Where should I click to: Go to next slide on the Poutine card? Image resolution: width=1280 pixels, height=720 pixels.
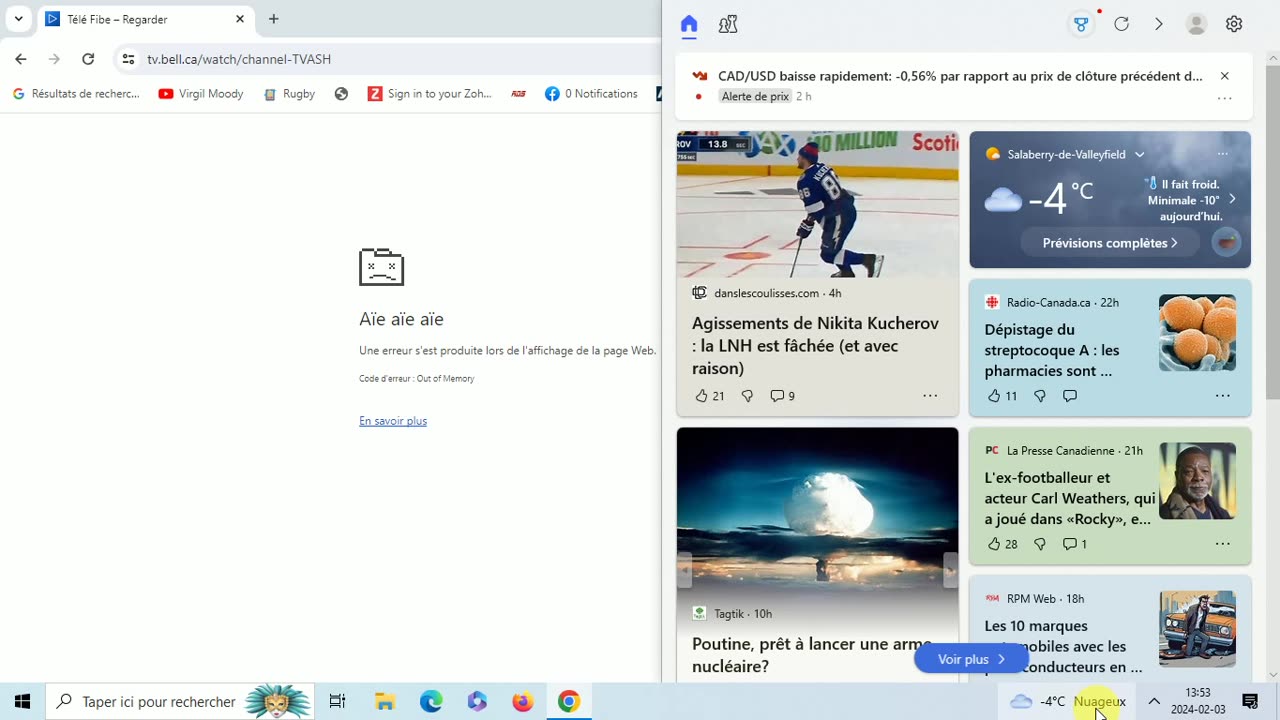[950, 571]
